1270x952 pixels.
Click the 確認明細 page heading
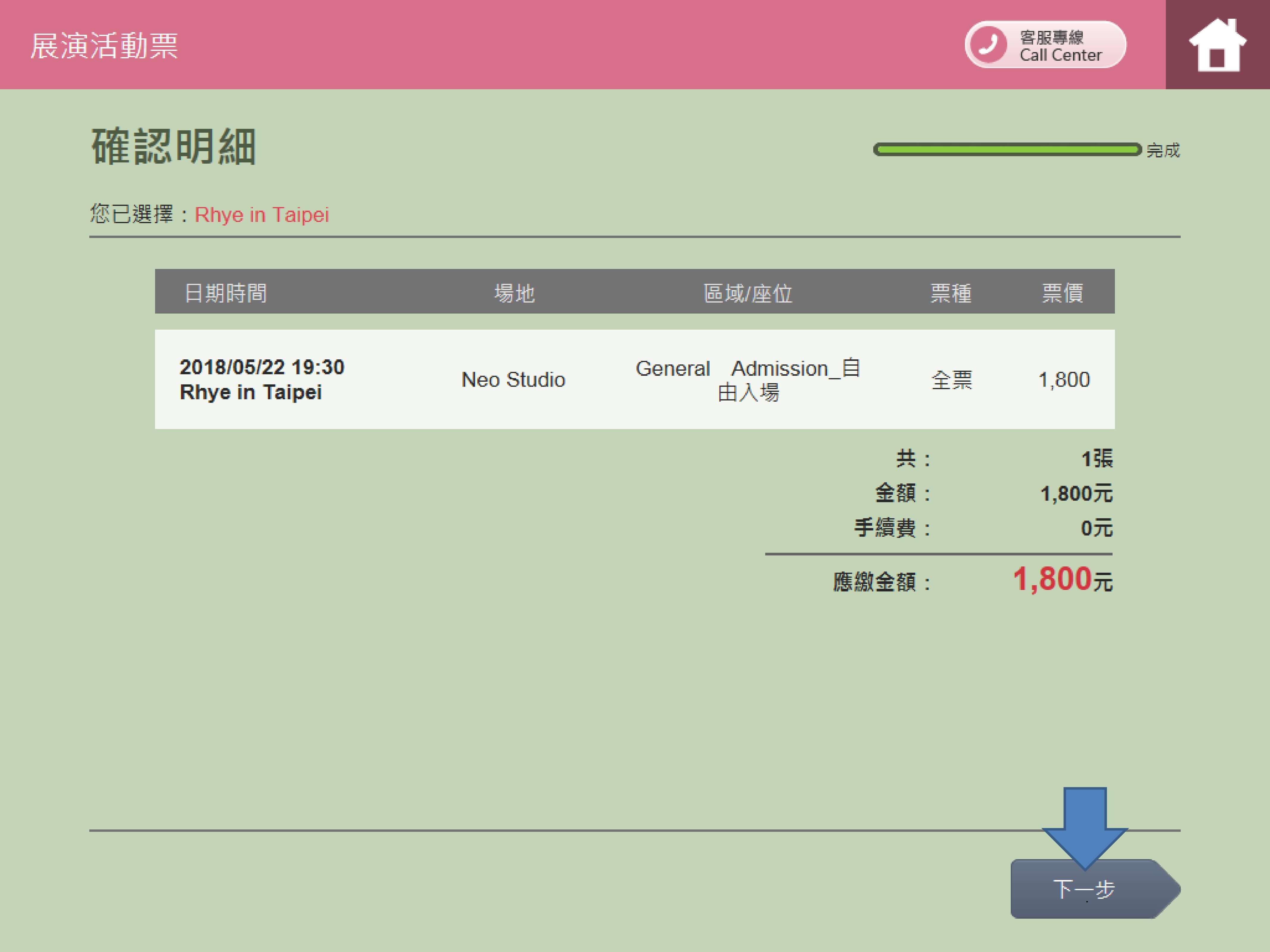(174, 147)
